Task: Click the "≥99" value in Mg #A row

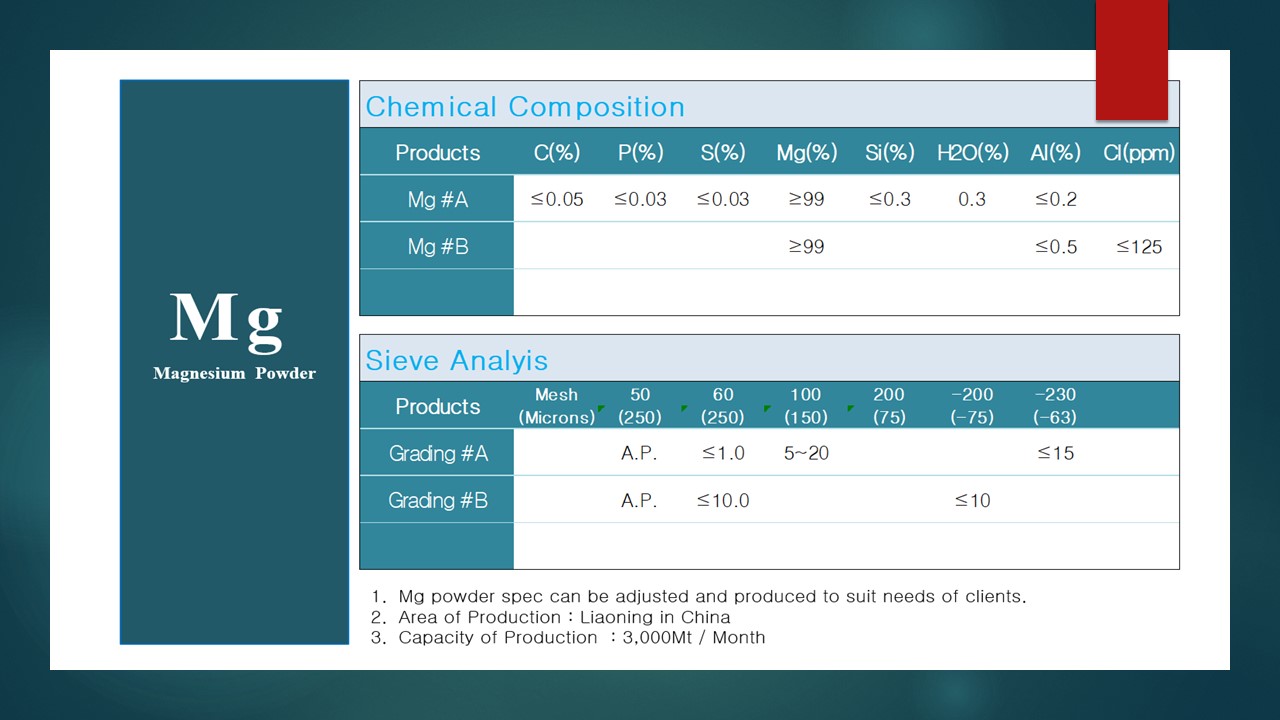Action: [806, 199]
